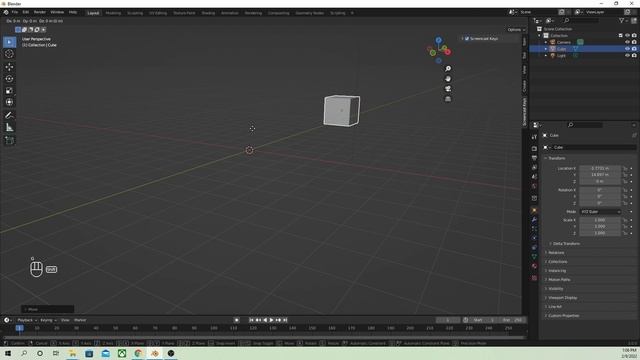Image resolution: width=640 pixels, height=360 pixels.
Task: Open the Edit menu
Action: click(x=26, y=13)
